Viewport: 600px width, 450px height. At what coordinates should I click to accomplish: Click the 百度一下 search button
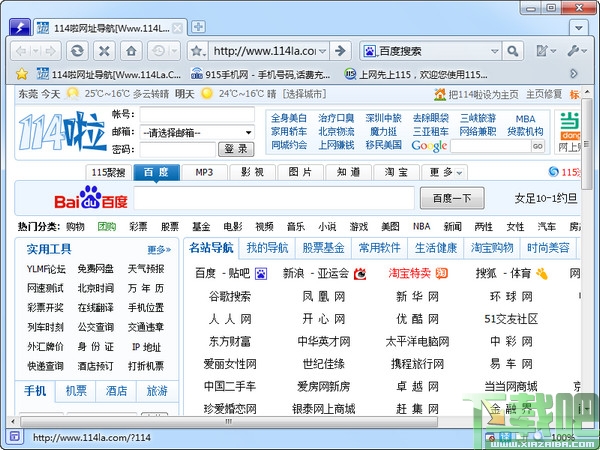coord(452,198)
